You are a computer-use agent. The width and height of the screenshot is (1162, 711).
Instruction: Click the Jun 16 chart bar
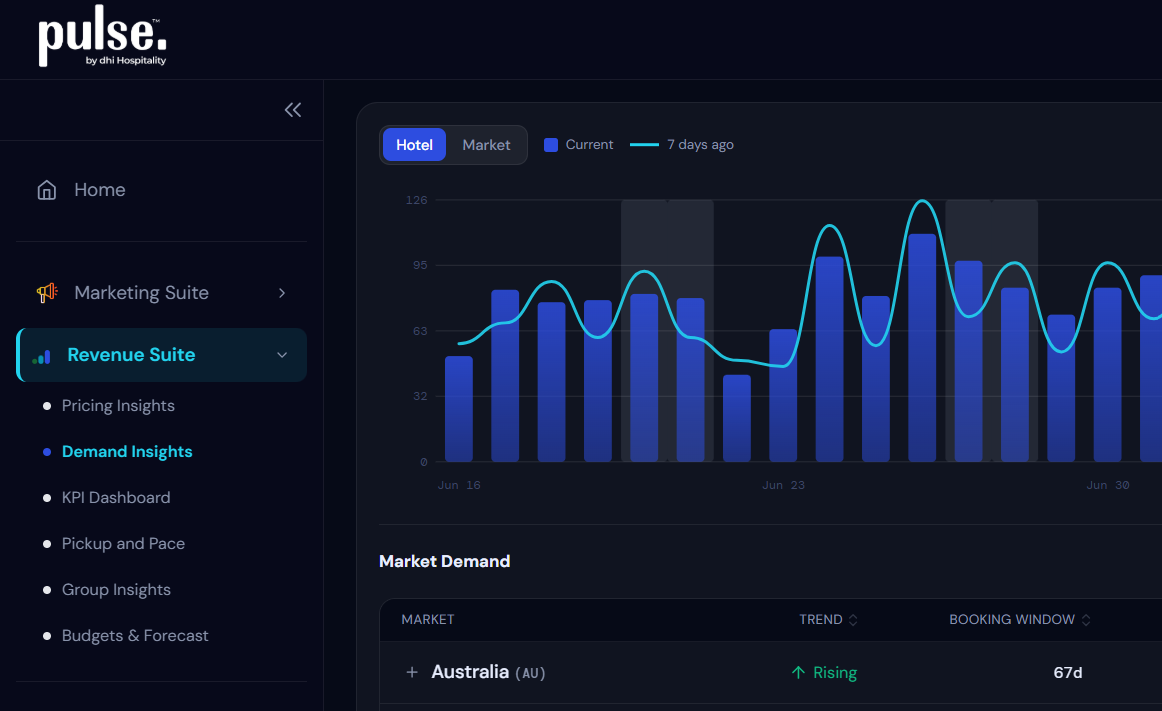point(459,409)
